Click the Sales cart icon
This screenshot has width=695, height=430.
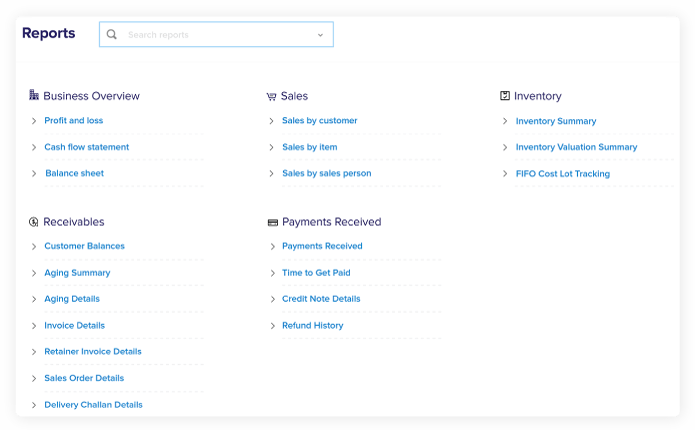[x=271, y=96]
